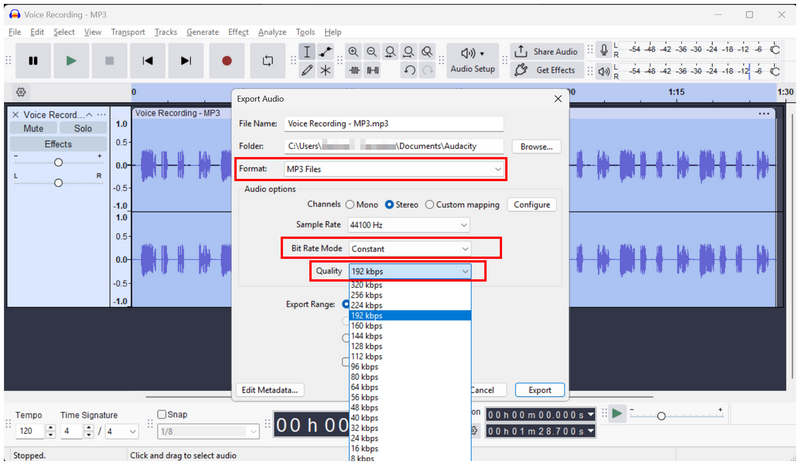The height and width of the screenshot is (465, 800).
Task: Click the Zoom In magnifier
Action: pyautogui.click(x=353, y=52)
